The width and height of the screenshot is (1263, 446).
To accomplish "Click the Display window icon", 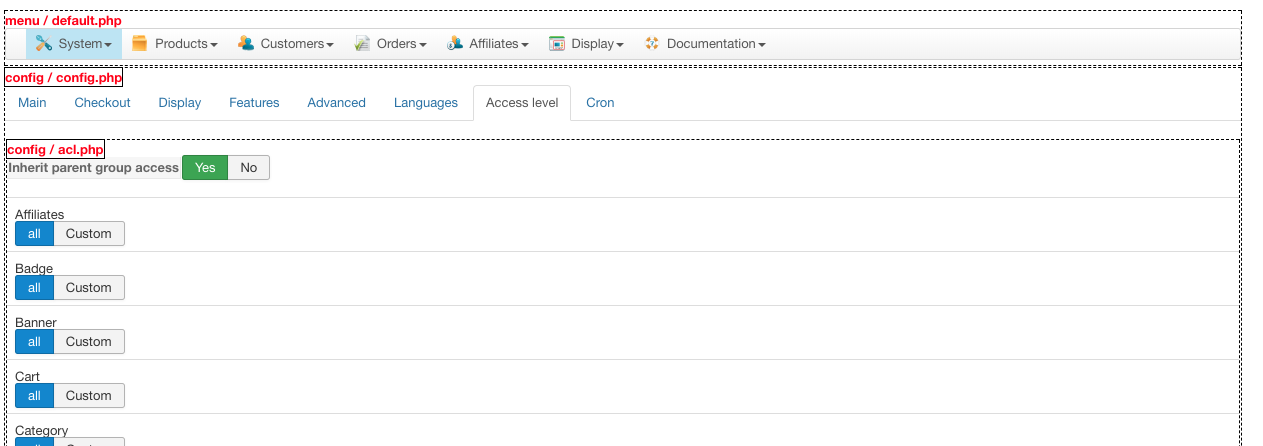I will coord(557,43).
